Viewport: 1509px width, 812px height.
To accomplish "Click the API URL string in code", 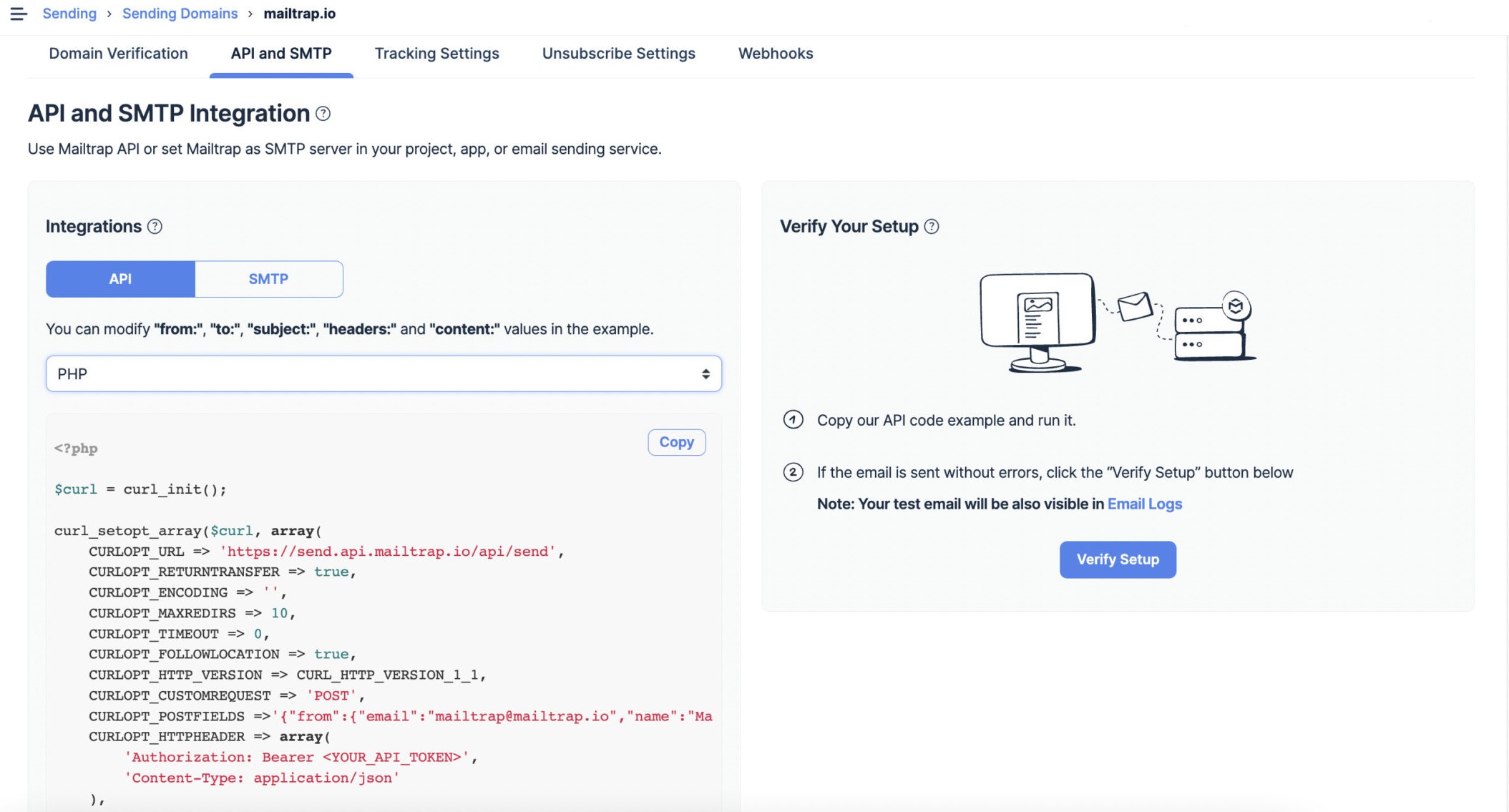I will [388, 552].
